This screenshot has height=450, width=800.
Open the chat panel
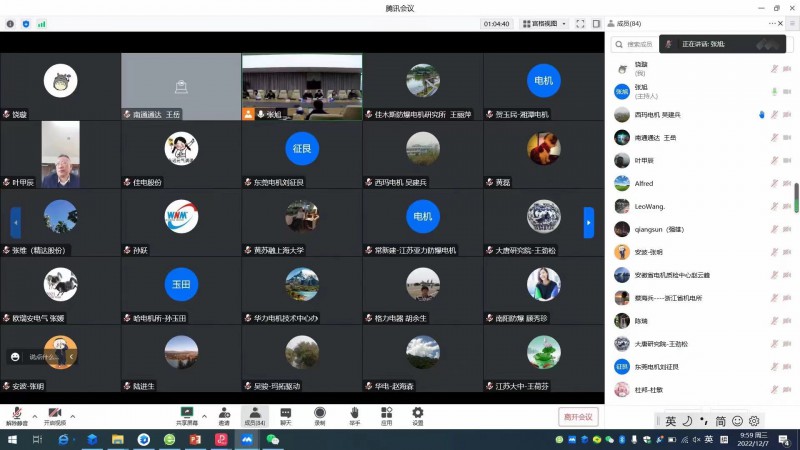click(286, 416)
